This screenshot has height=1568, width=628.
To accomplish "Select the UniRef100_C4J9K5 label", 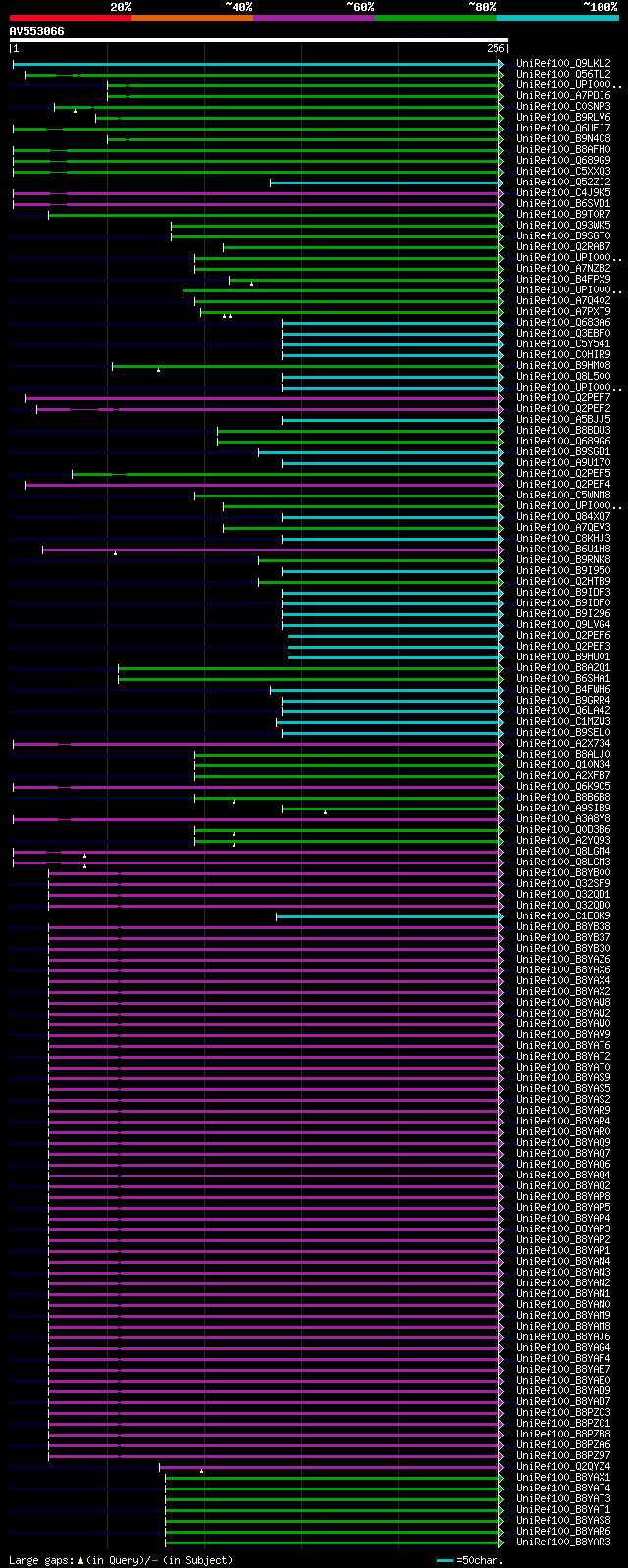I will point(563,192).
